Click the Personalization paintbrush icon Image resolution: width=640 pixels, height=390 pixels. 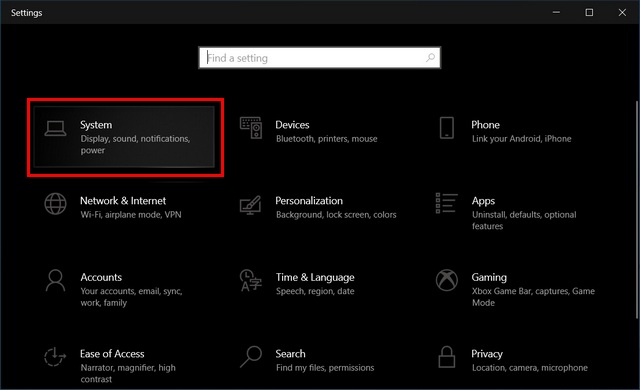click(251, 205)
